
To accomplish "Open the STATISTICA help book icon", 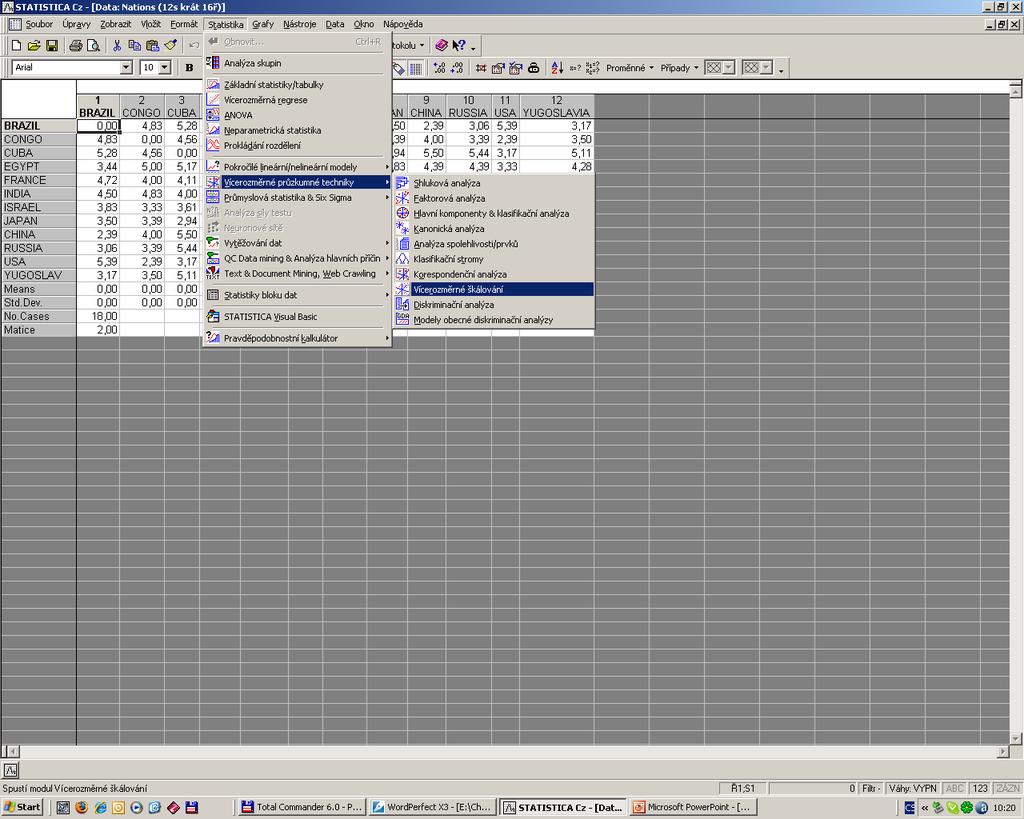I will coord(441,45).
